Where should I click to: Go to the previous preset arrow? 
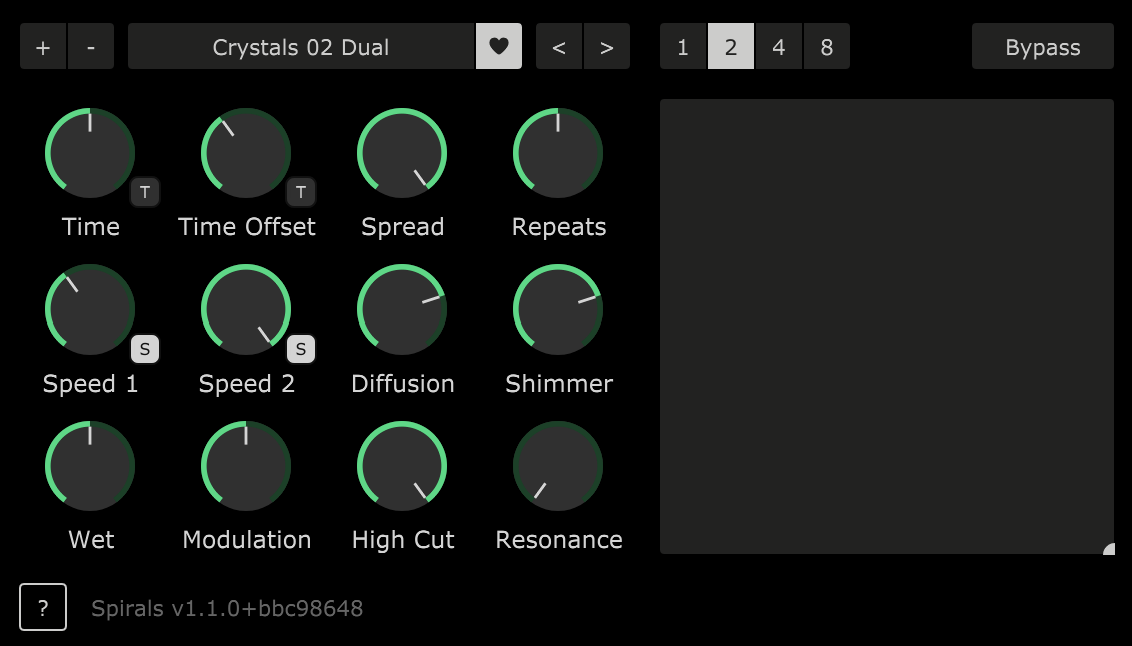point(559,47)
